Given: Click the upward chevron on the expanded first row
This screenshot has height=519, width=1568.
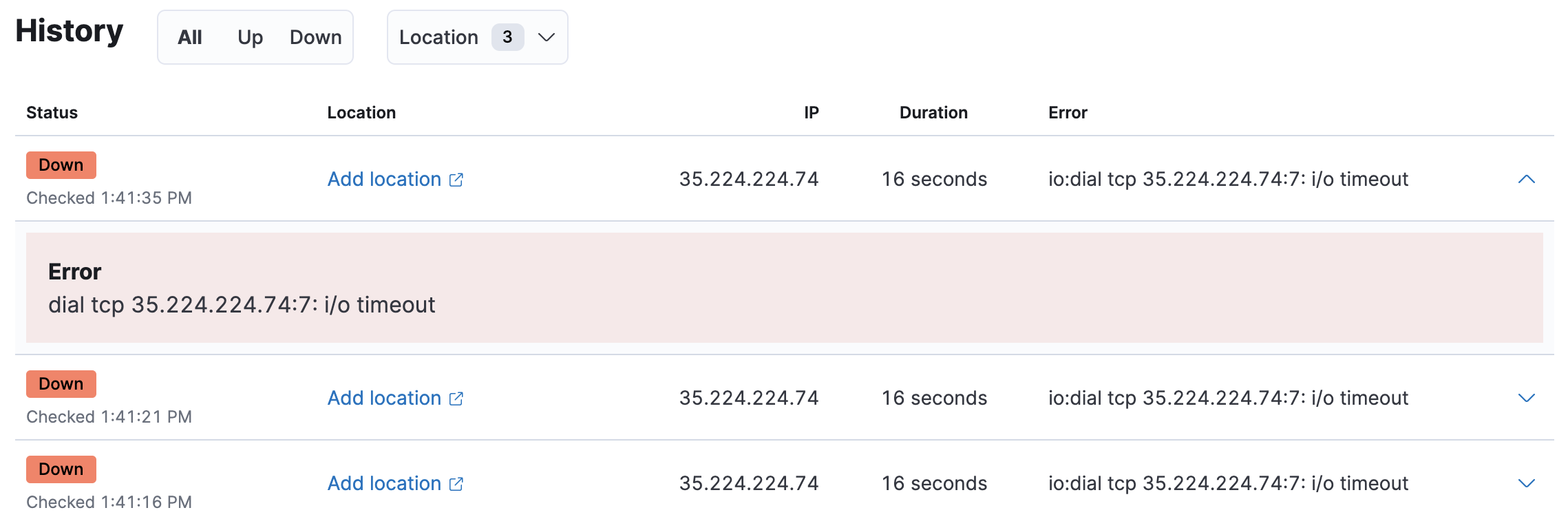Looking at the screenshot, I should [x=1527, y=180].
